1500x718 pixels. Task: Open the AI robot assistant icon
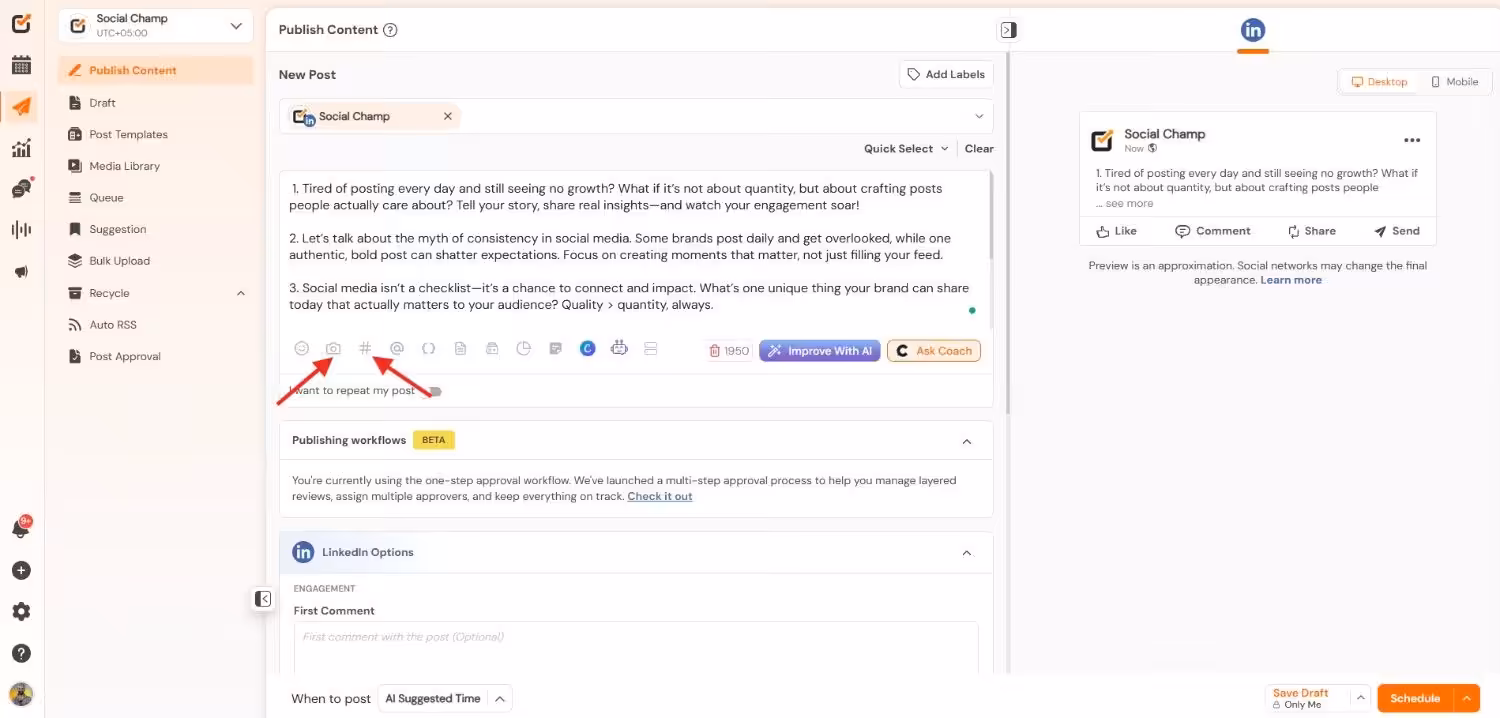[619, 348]
